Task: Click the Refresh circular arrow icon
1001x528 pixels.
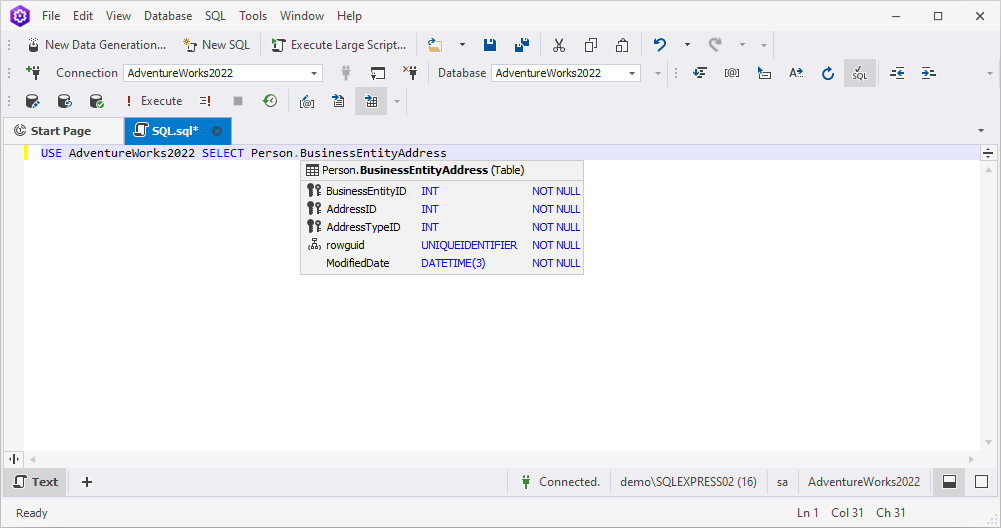Action: click(x=827, y=73)
